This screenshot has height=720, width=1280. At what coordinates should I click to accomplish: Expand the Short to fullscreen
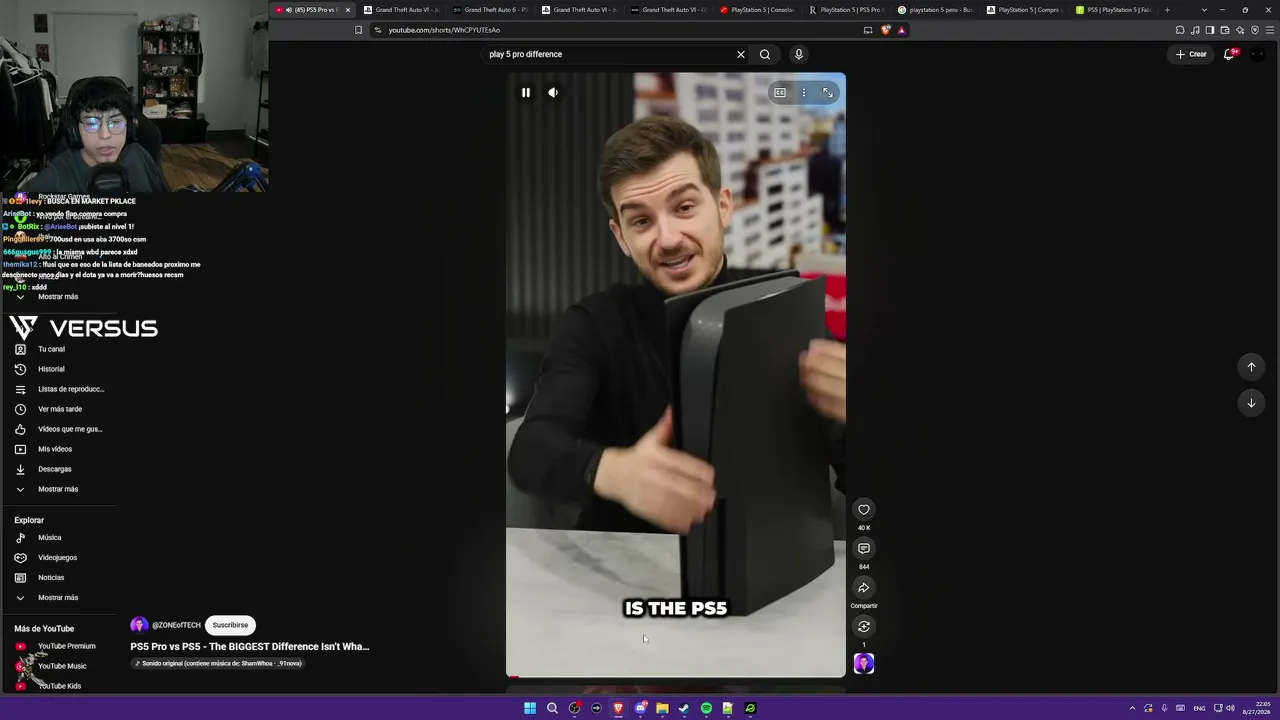coord(828,93)
